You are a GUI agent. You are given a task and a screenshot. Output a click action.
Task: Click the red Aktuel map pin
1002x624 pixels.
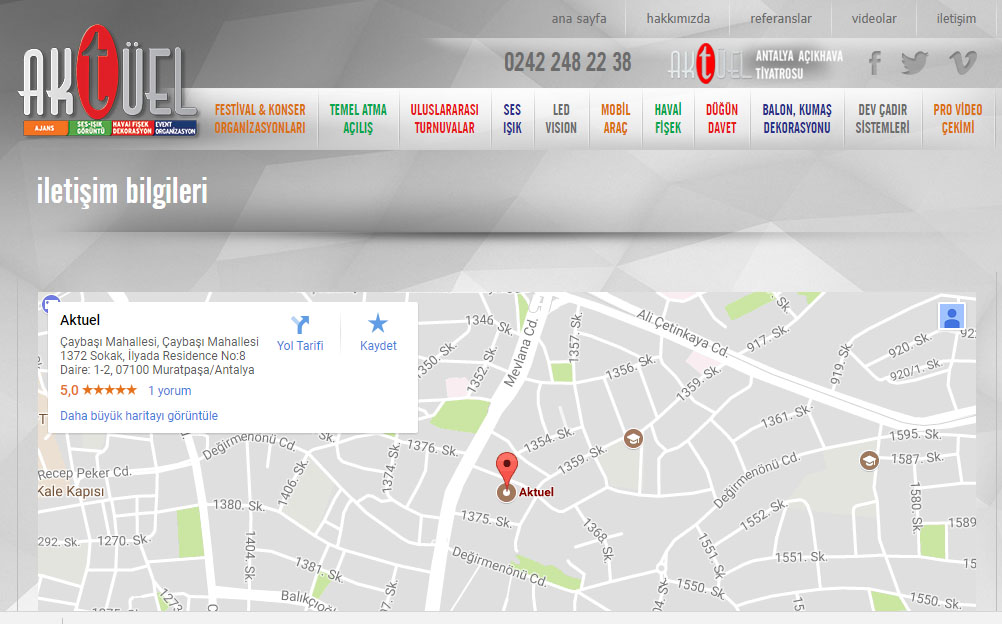[507, 472]
